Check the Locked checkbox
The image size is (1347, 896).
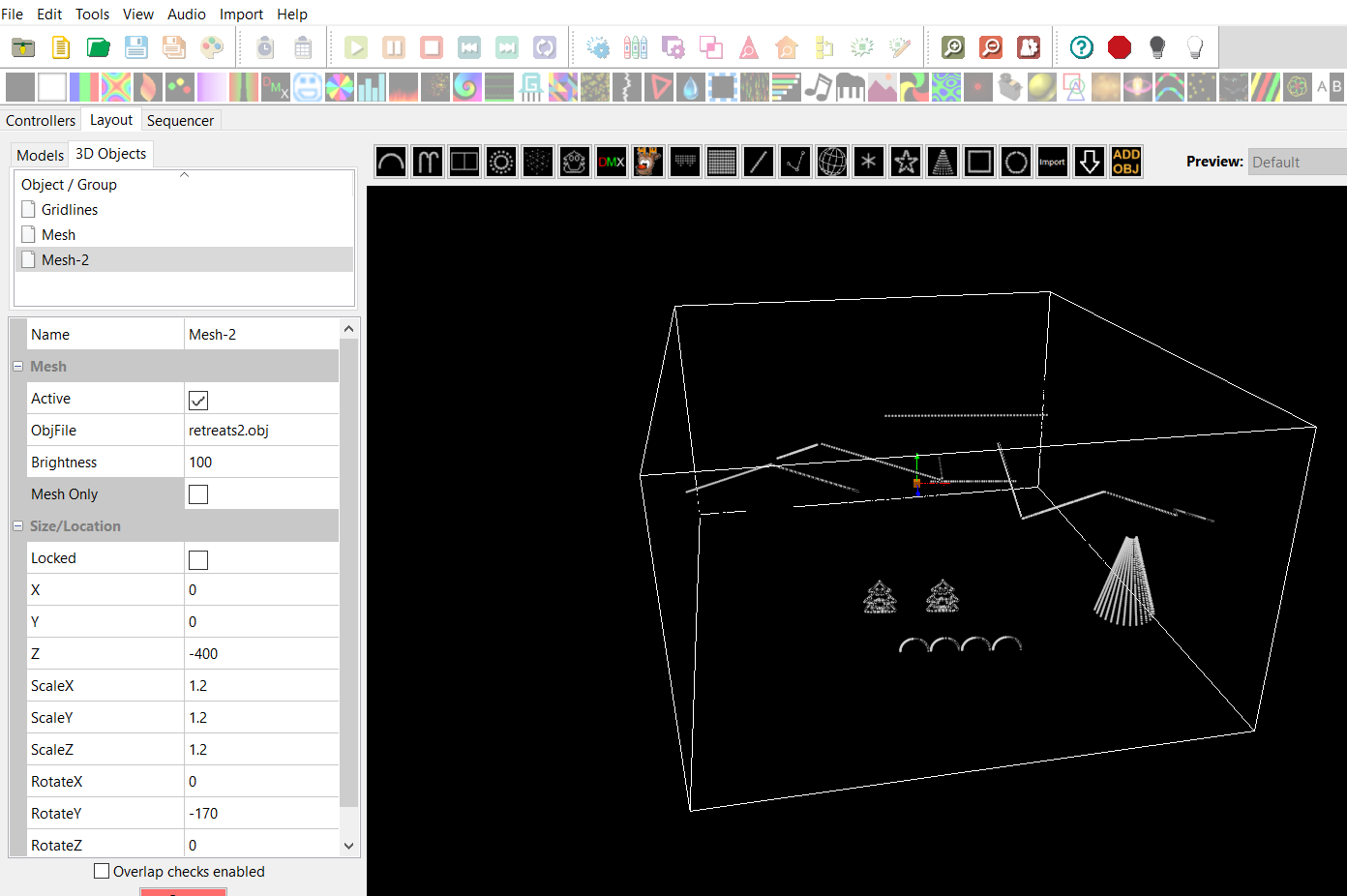pyautogui.click(x=198, y=559)
